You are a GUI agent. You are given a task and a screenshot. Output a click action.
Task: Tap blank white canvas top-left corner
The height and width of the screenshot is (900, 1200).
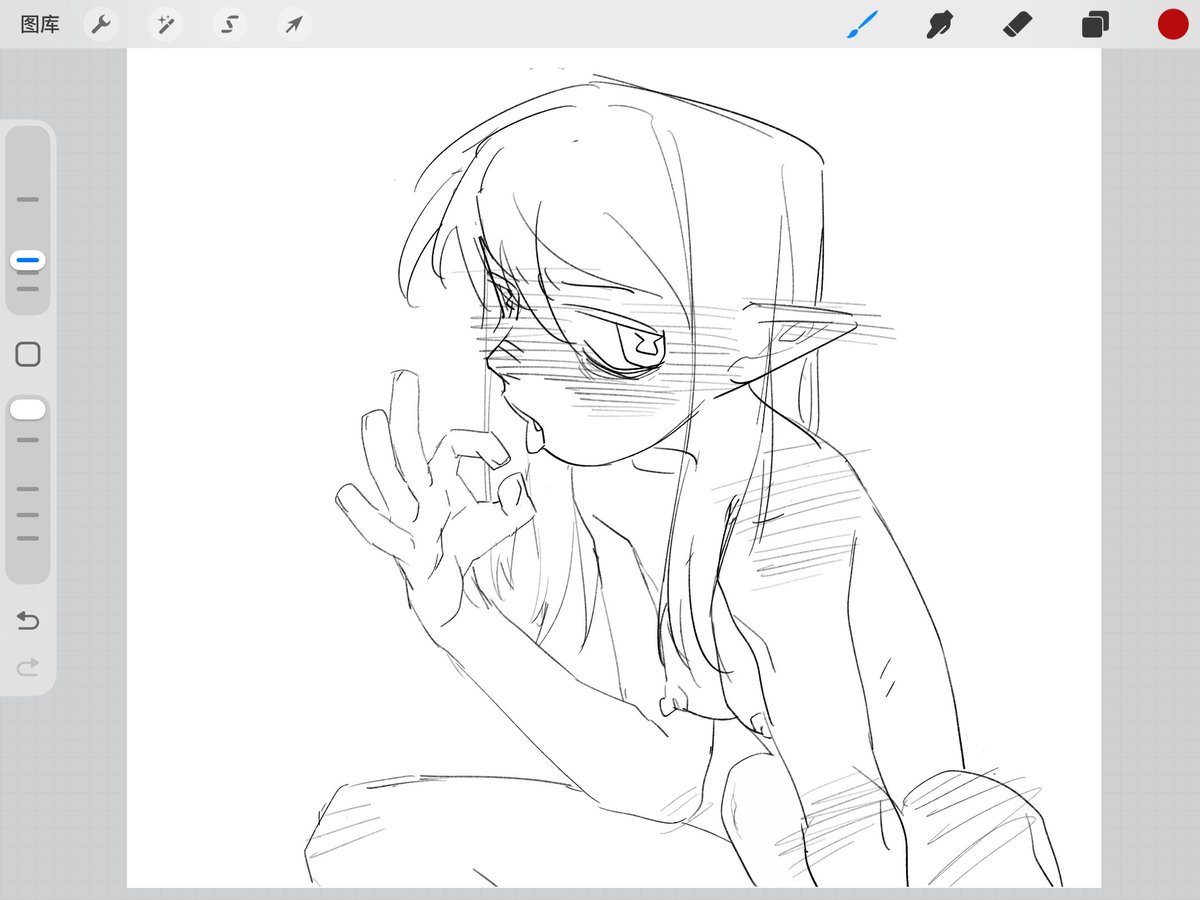(x=180, y=100)
